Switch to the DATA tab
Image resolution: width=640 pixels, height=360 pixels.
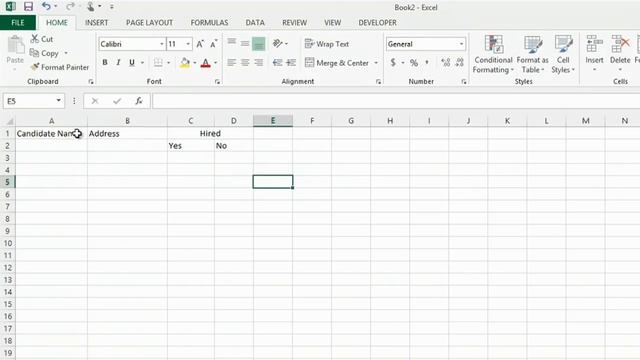click(x=255, y=22)
